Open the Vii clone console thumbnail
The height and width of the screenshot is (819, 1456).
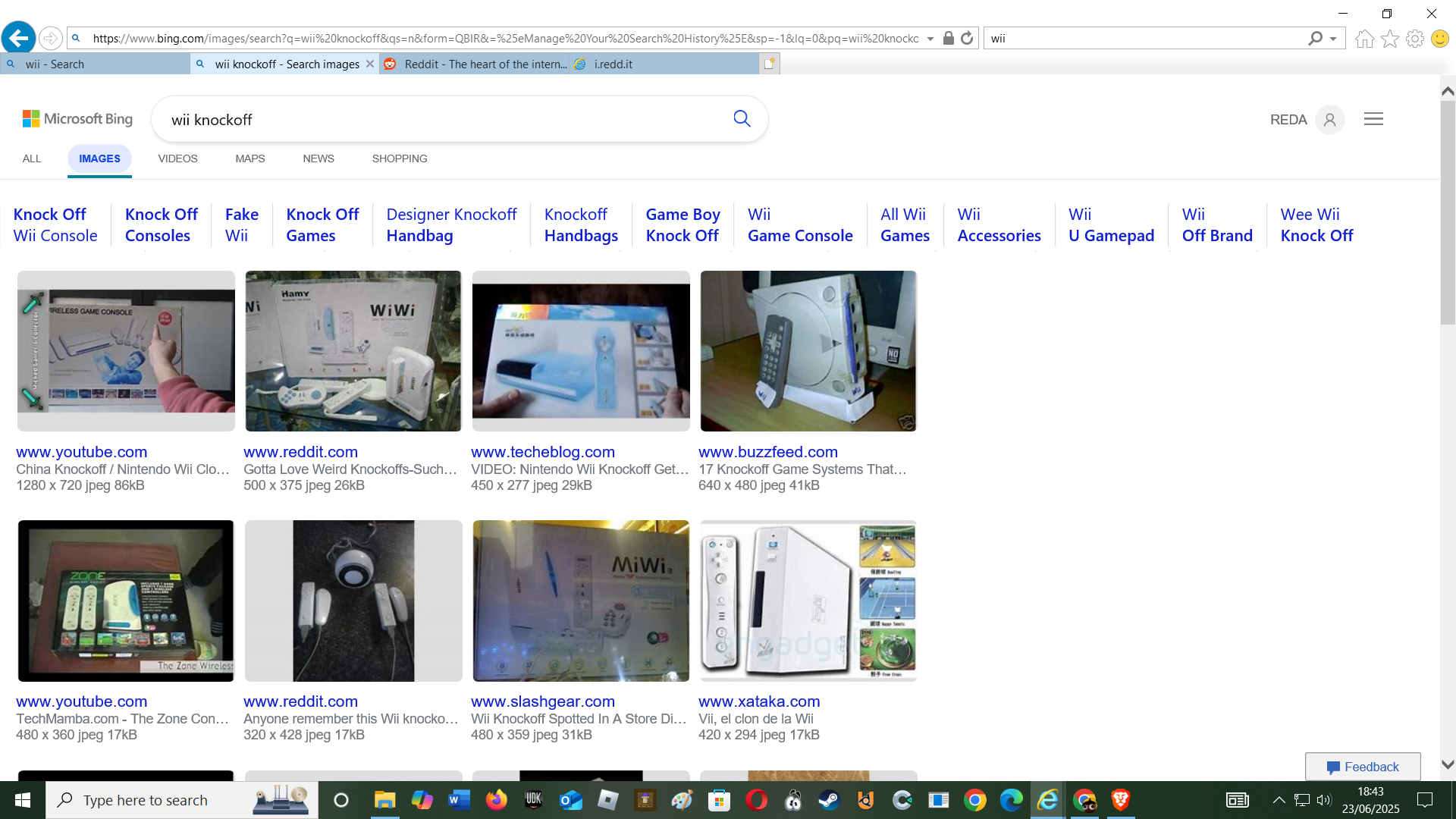pos(808,601)
